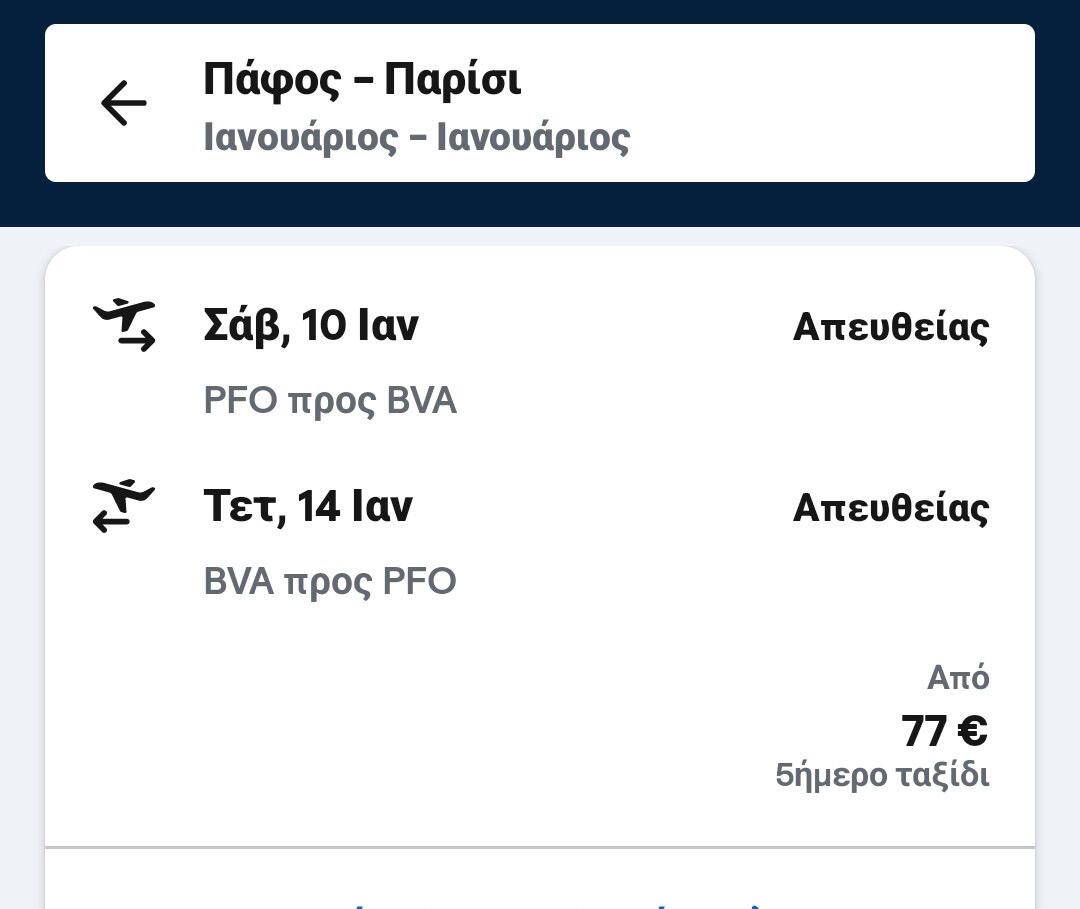Click the 77 € price

943,731
